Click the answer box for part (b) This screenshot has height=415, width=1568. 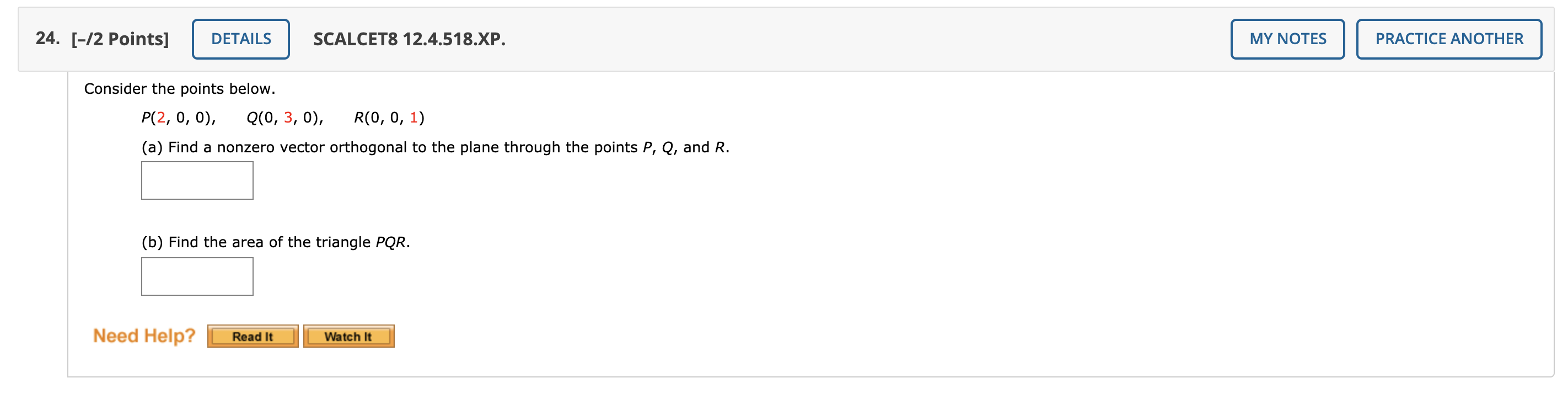[x=197, y=276]
